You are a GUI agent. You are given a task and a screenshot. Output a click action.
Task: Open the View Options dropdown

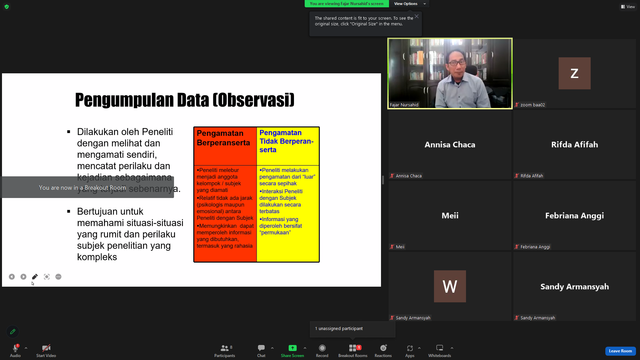pyautogui.click(x=409, y=4)
